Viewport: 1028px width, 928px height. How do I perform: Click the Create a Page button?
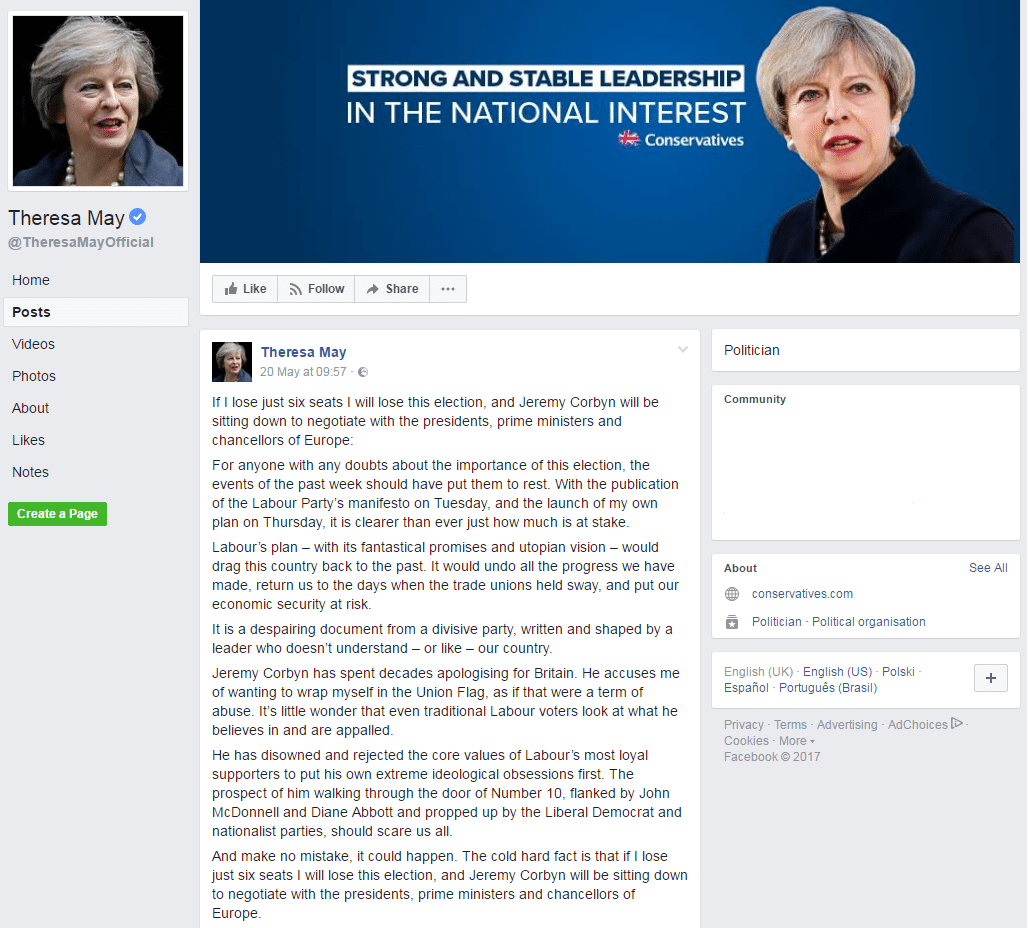58,514
